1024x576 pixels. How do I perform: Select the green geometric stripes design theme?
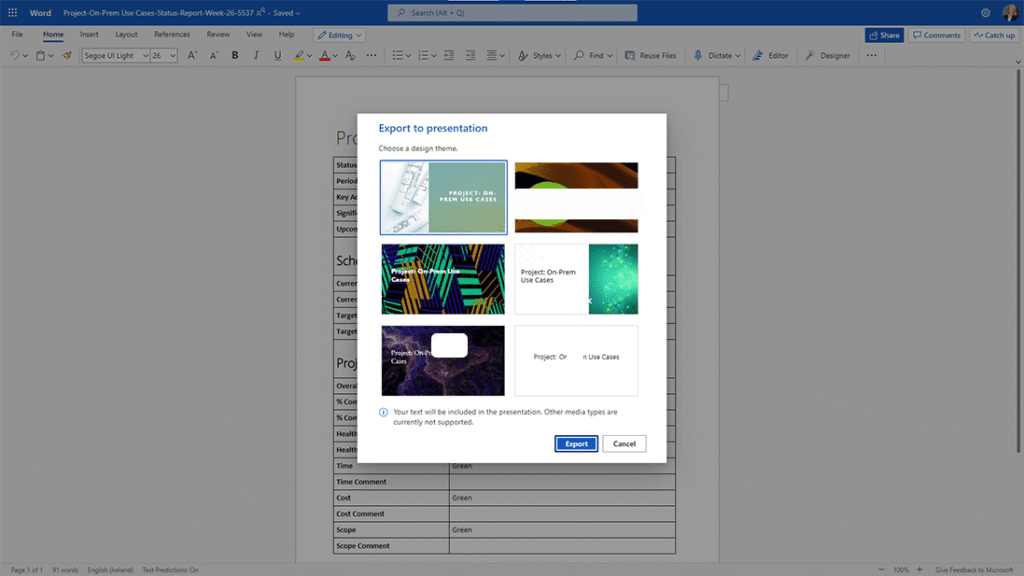pyautogui.click(x=443, y=279)
